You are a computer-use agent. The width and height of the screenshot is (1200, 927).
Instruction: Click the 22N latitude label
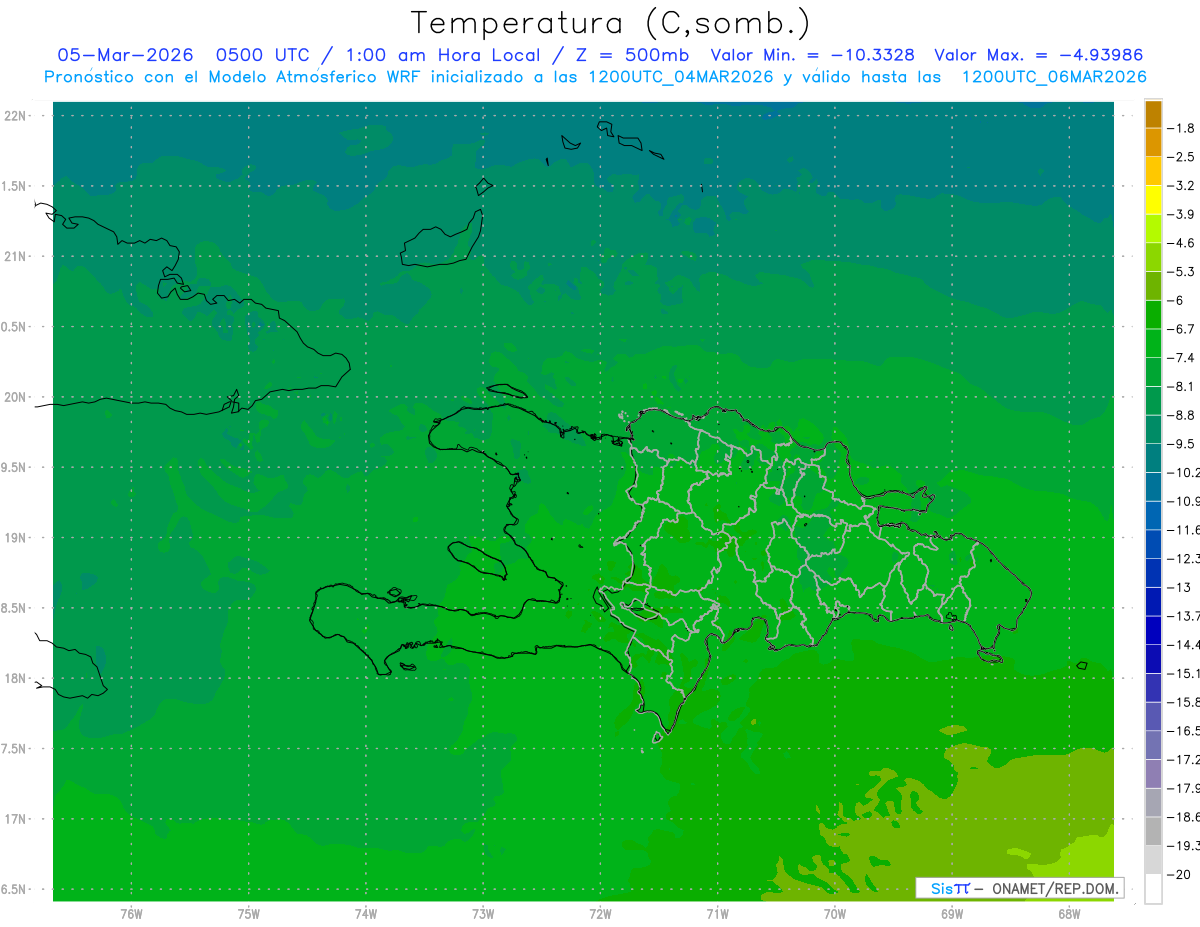16,116
